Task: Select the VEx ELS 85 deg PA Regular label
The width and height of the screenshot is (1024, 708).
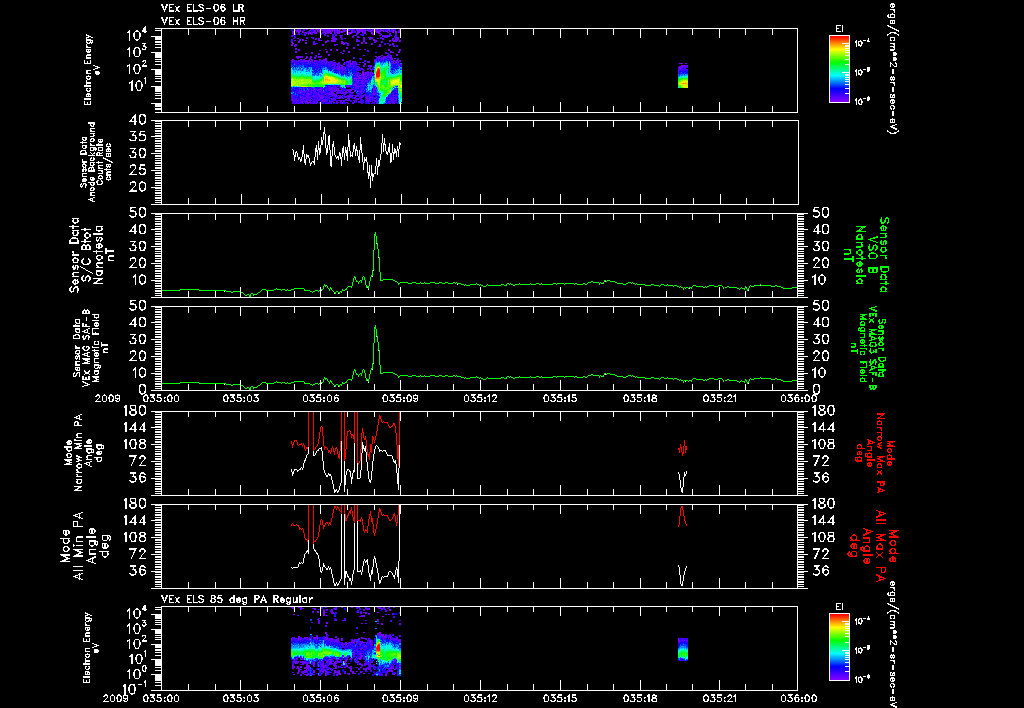Action: (x=237, y=599)
